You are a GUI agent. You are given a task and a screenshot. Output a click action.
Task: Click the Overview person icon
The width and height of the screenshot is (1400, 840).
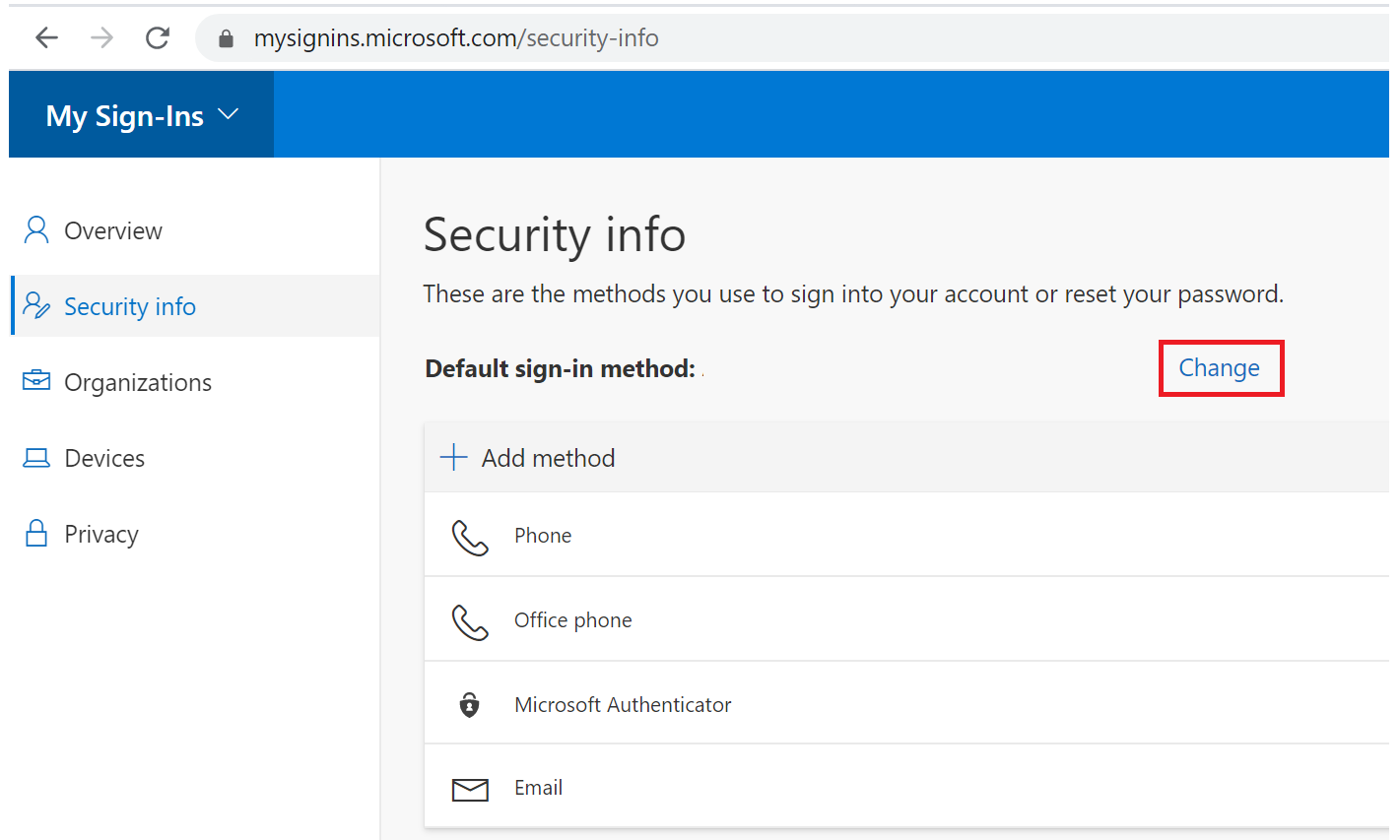[x=36, y=230]
